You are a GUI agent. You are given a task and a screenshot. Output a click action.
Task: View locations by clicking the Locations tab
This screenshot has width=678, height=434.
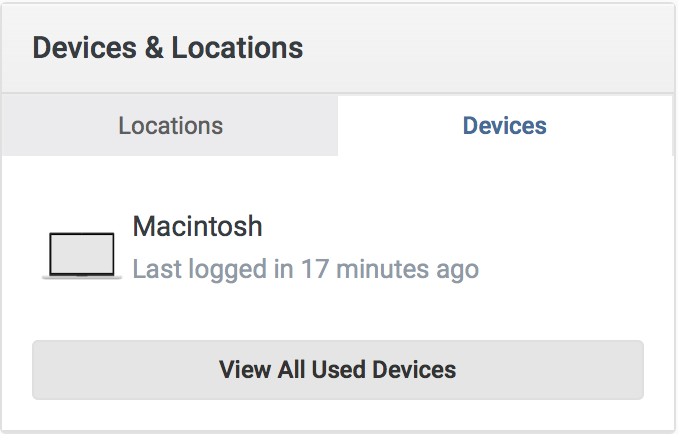tap(170, 126)
